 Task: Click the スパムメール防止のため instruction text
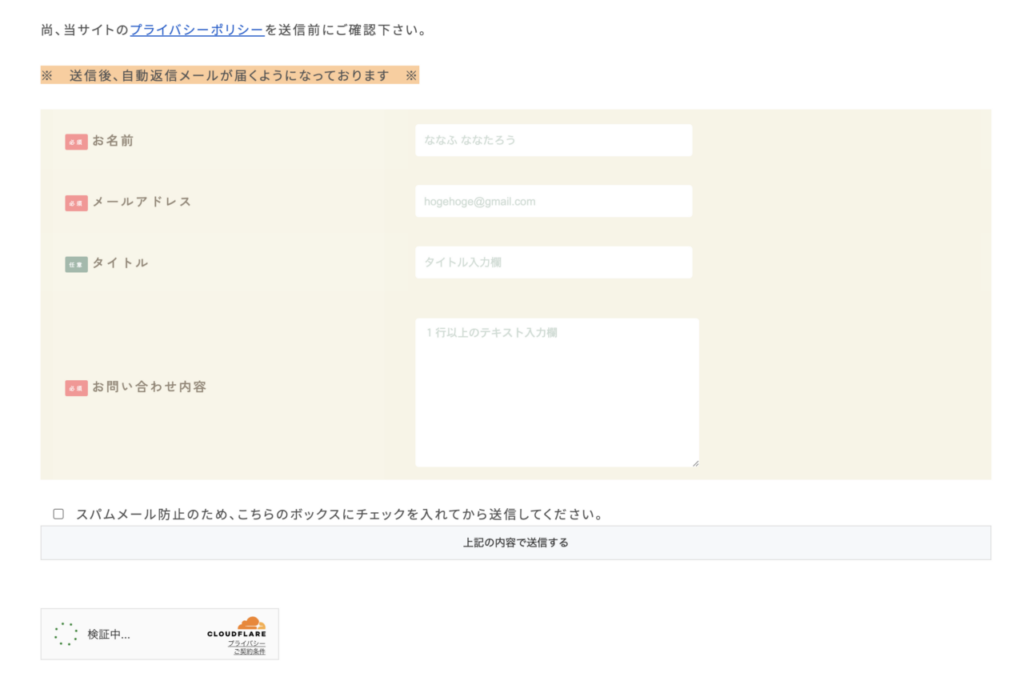coord(340,514)
